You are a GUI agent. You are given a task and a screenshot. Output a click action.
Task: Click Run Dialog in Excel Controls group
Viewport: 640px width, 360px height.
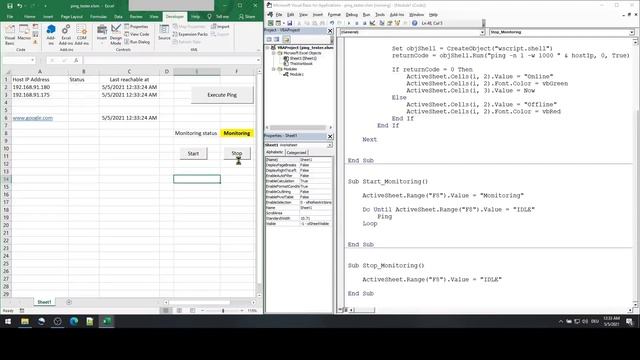pos(137,42)
